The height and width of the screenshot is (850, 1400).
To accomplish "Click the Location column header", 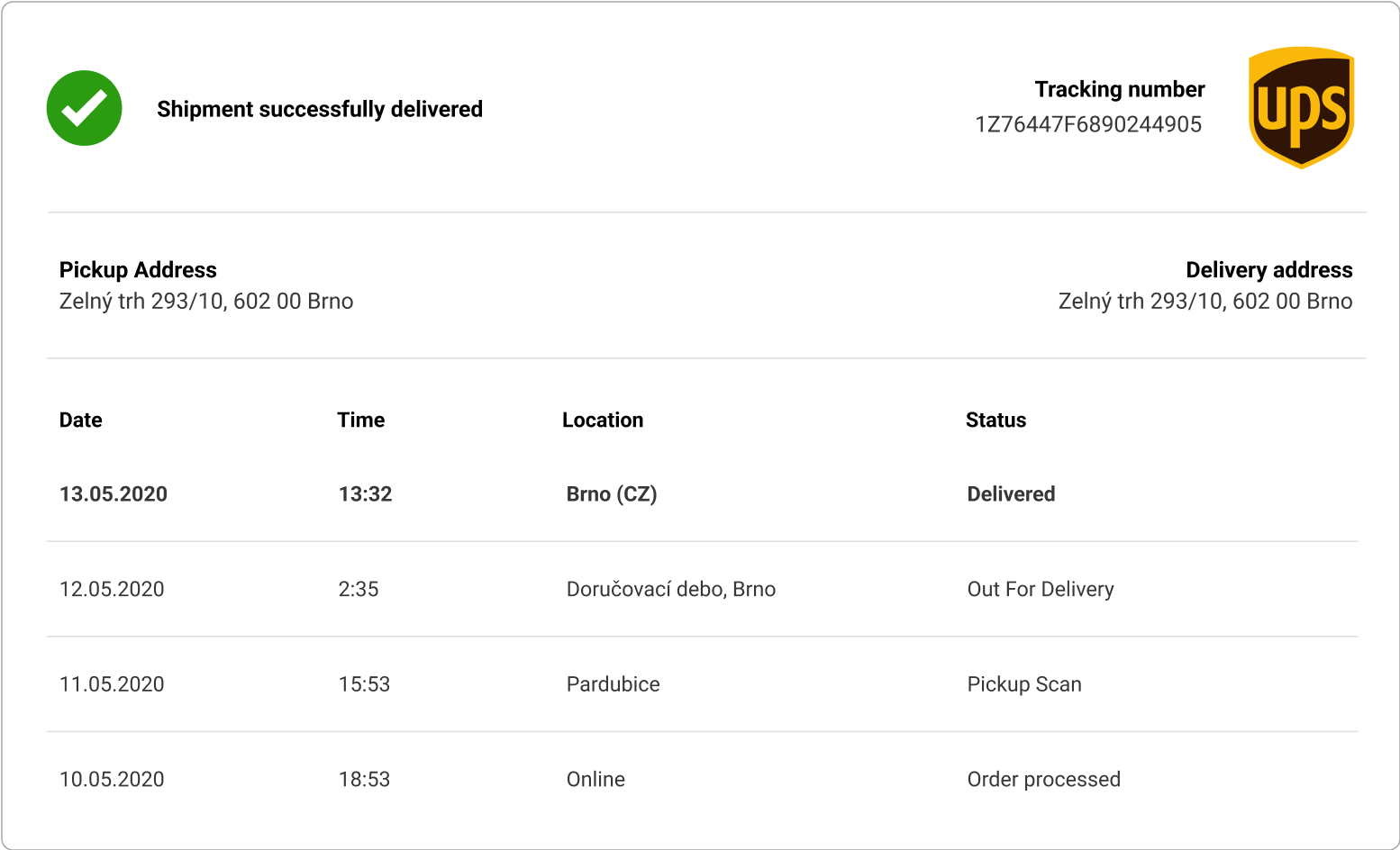I will tap(603, 420).
